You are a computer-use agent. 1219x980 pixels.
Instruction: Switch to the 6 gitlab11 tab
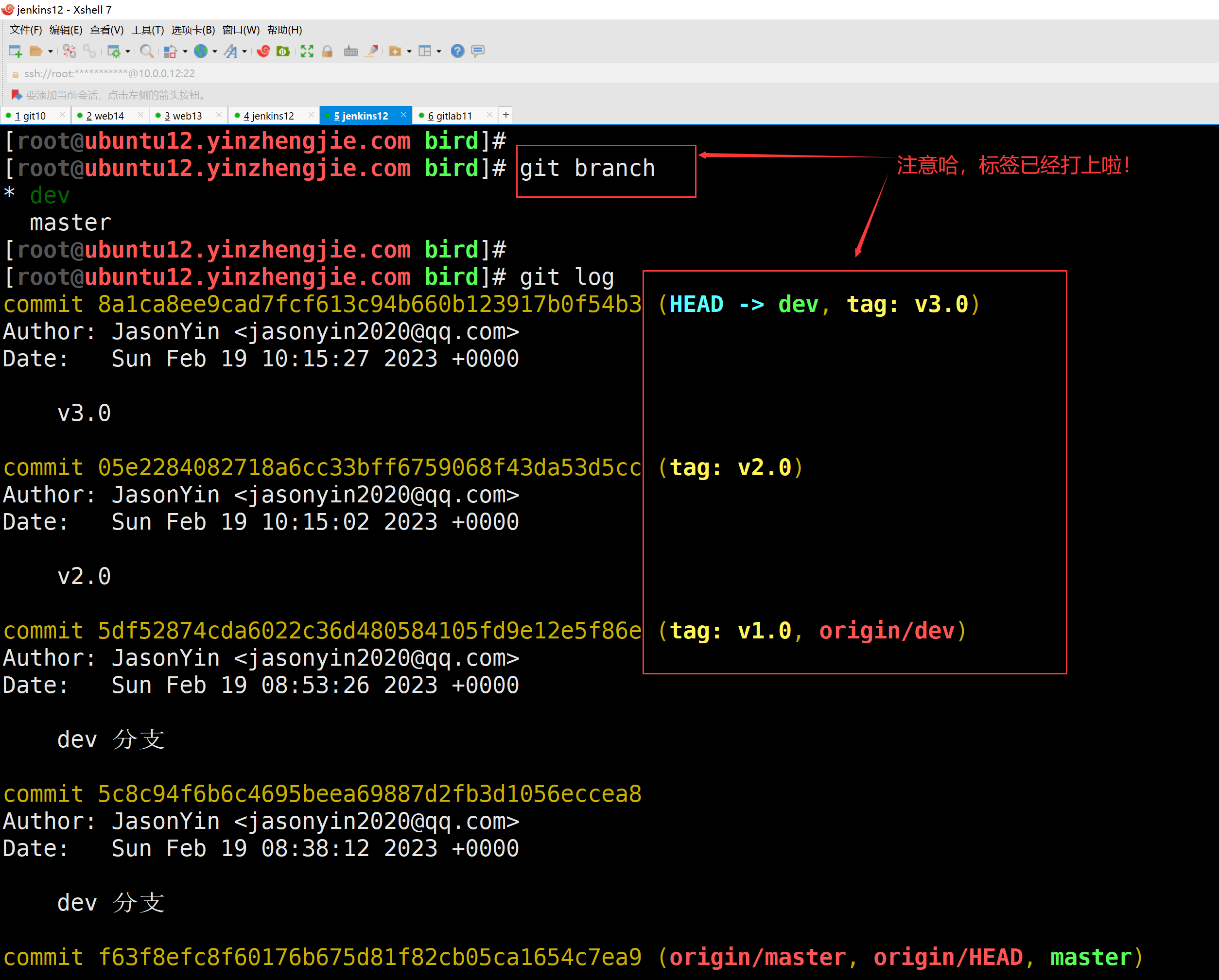(x=450, y=116)
